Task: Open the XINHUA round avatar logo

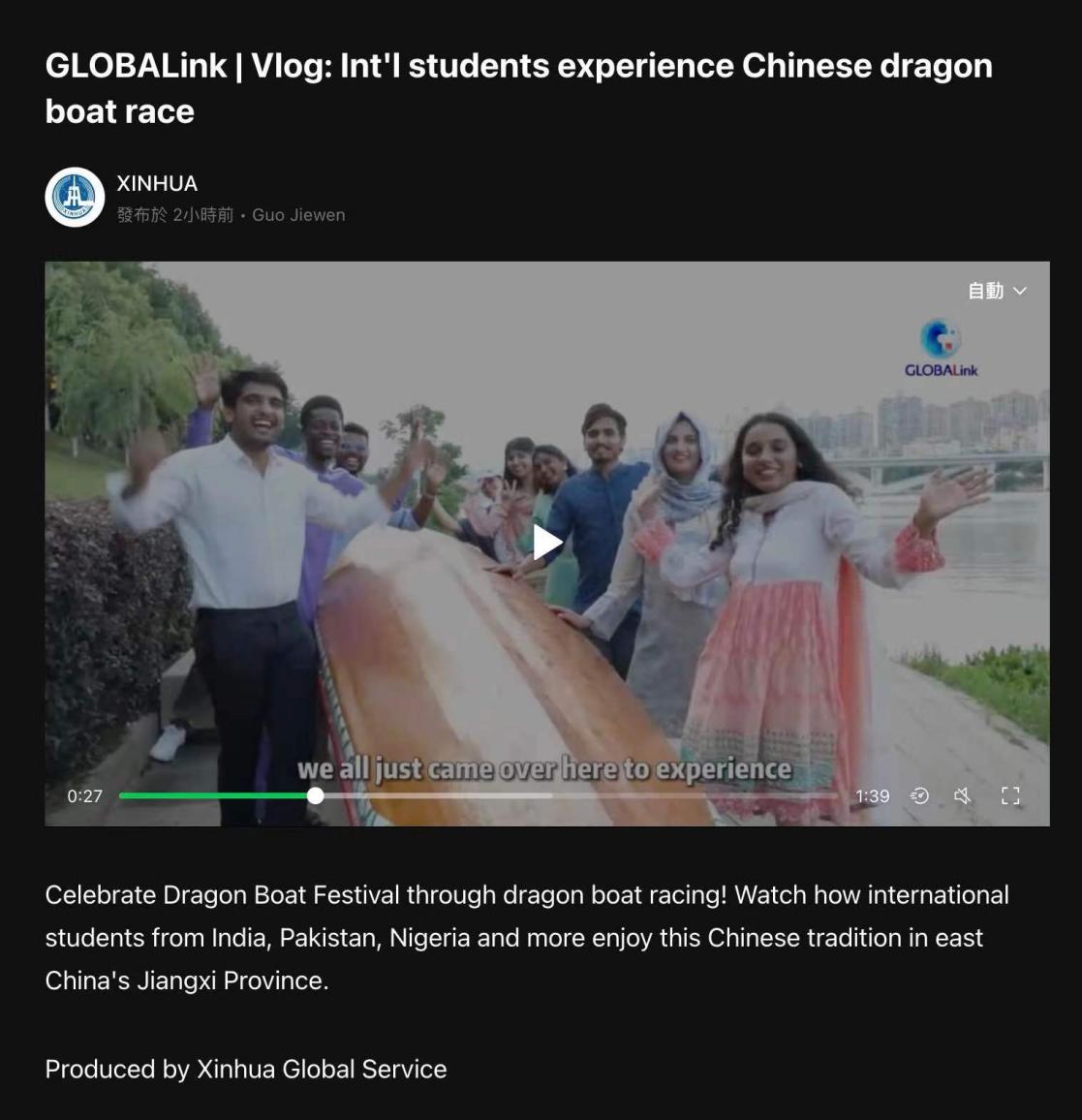Action: tap(75, 197)
